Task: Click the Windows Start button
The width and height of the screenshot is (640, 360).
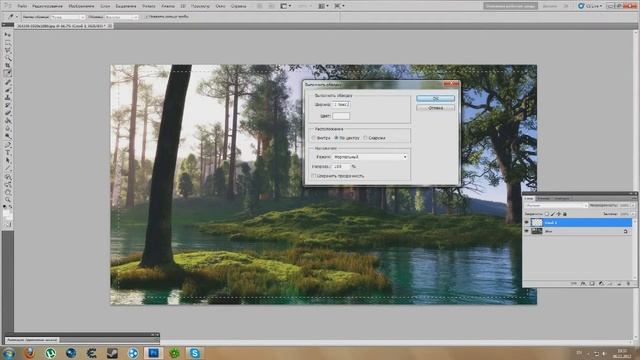Action: [9, 353]
